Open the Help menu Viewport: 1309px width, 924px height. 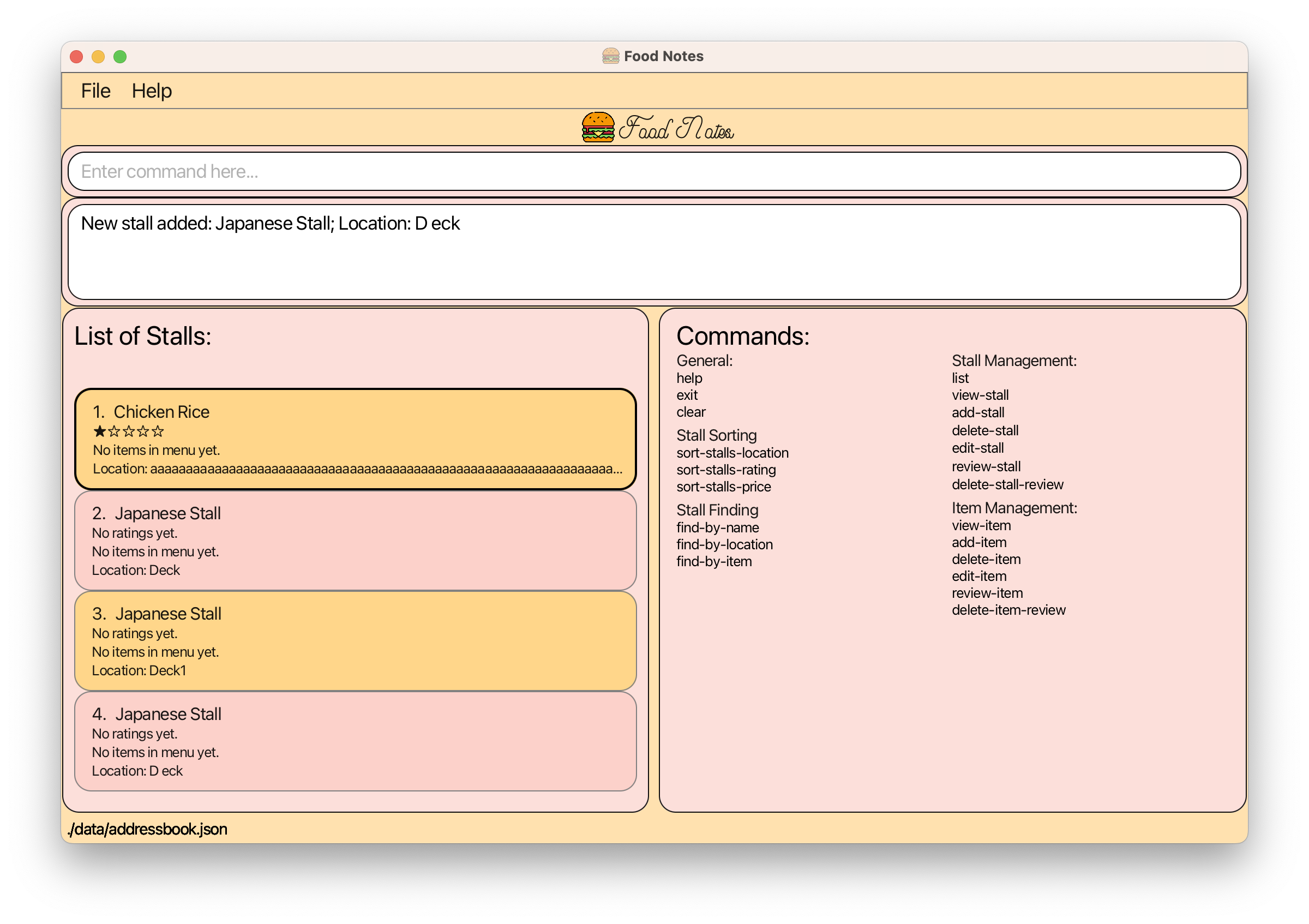click(151, 91)
